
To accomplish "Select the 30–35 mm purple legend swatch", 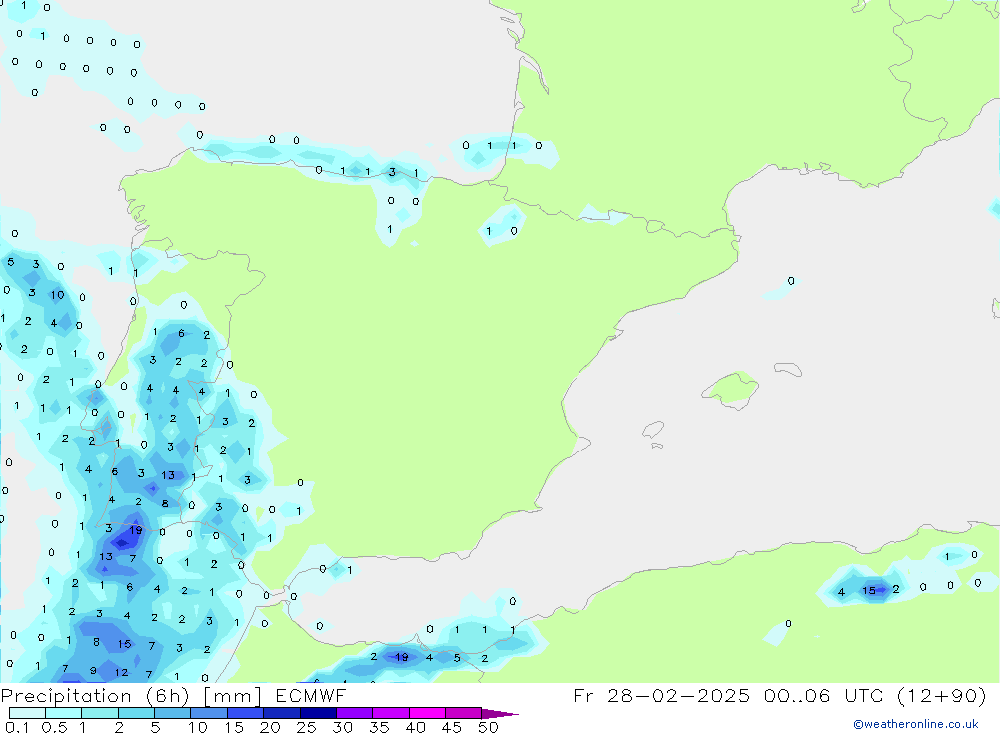I will (x=355, y=713).
